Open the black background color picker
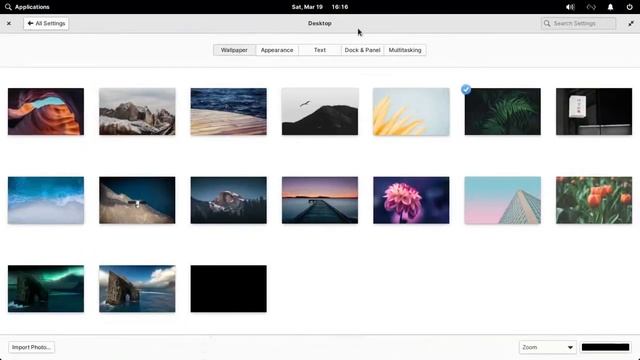 [605, 347]
